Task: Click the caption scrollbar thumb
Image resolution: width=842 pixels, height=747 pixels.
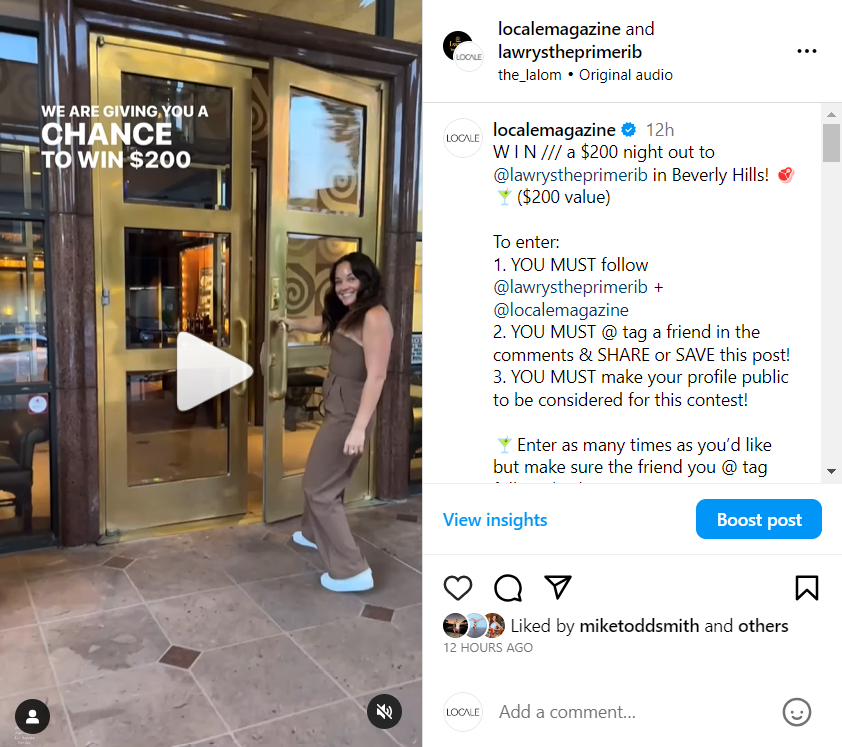Action: click(831, 143)
